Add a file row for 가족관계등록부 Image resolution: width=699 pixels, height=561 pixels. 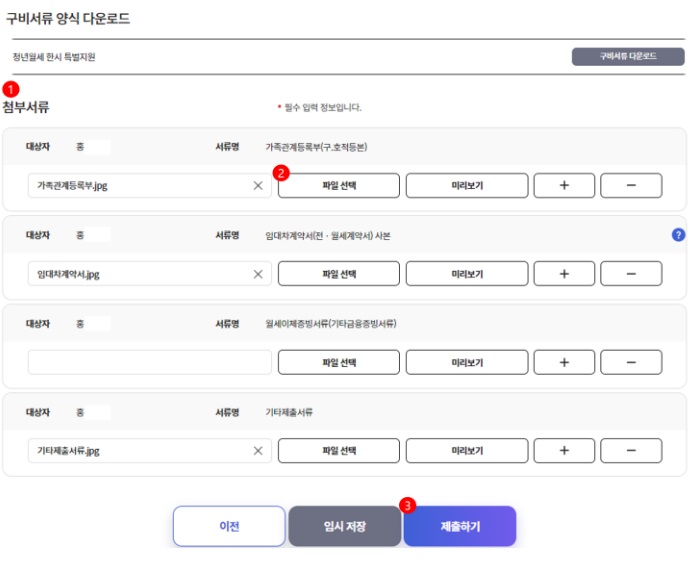564,186
